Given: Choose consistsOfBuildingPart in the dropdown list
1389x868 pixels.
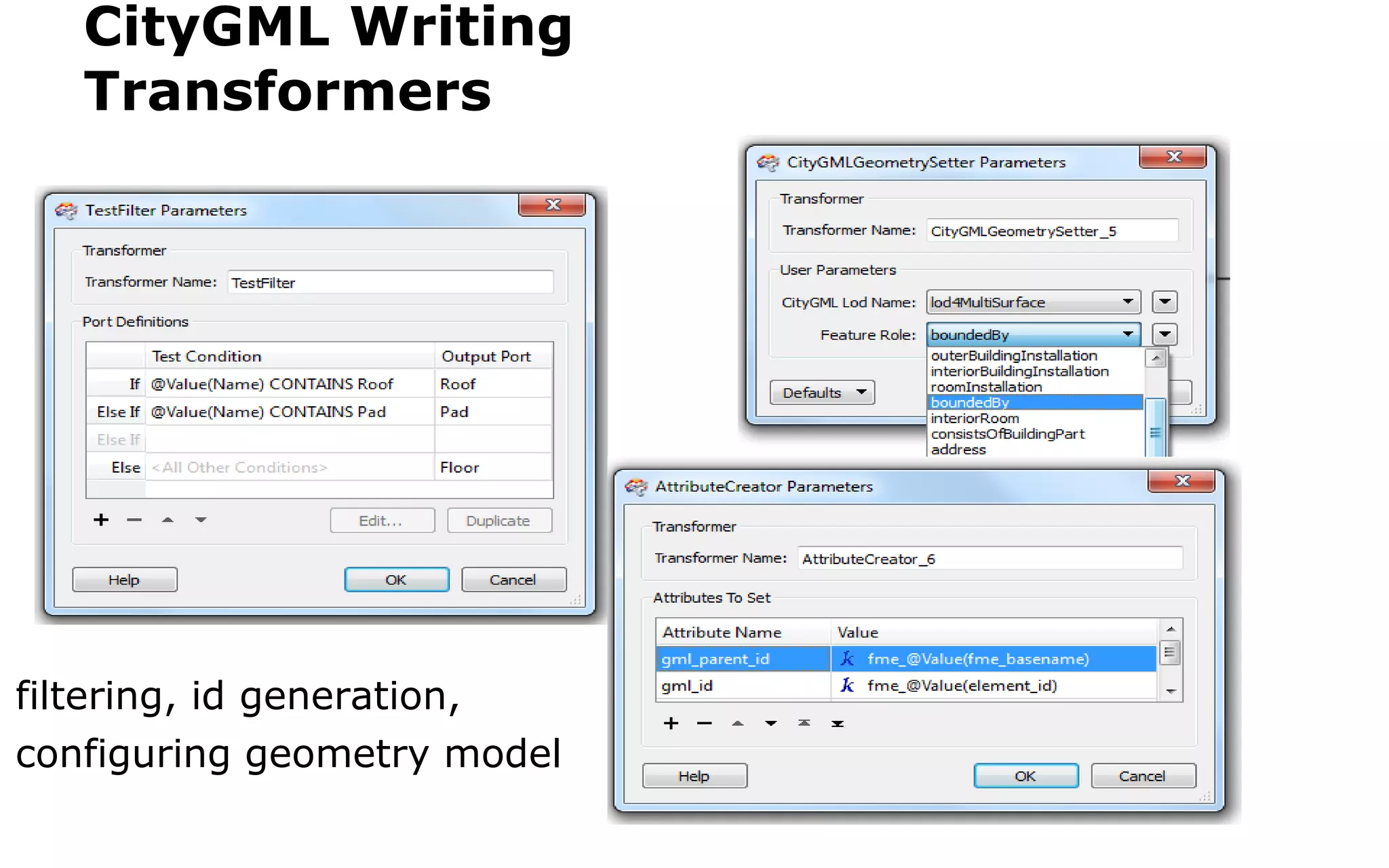Looking at the screenshot, I should point(1007,434).
